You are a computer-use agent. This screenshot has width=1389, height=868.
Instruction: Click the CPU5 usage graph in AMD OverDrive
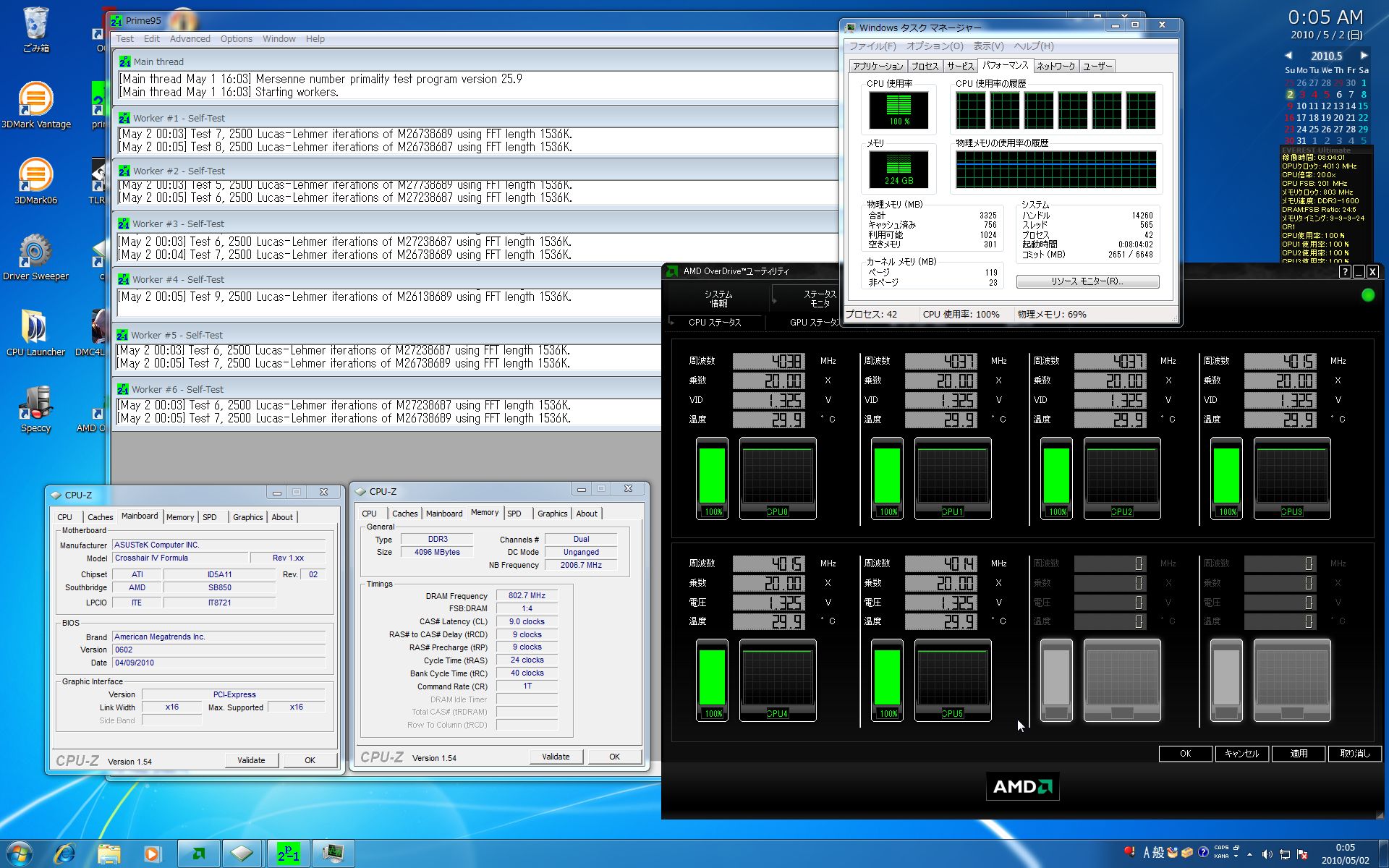tap(952, 681)
